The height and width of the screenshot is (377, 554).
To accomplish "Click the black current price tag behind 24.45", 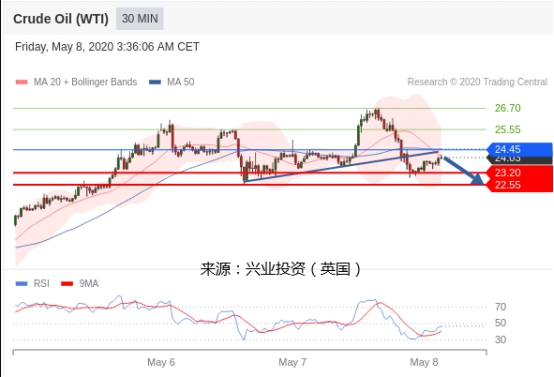I will (x=519, y=160).
